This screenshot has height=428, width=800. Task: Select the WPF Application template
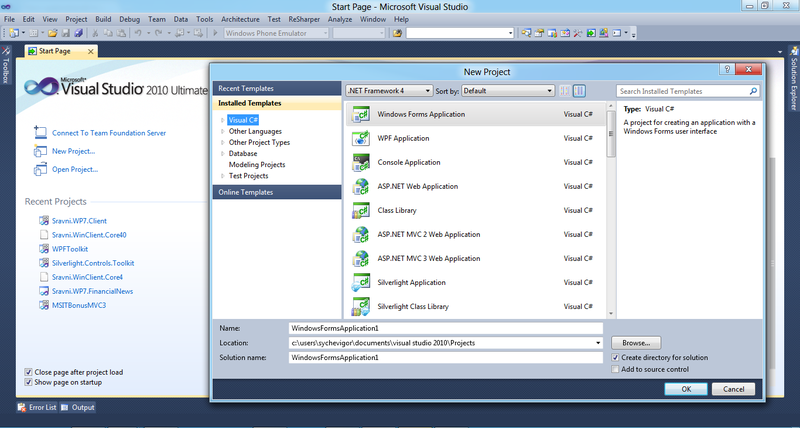coord(476,138)
